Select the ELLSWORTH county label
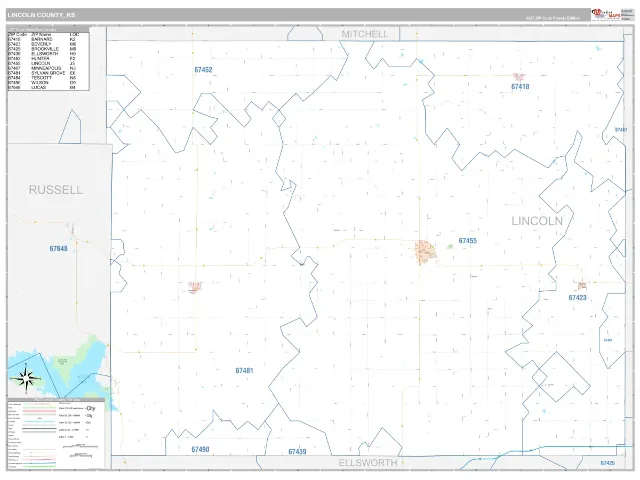This screenshot has height=480, width=640. [x=368, y=463]
